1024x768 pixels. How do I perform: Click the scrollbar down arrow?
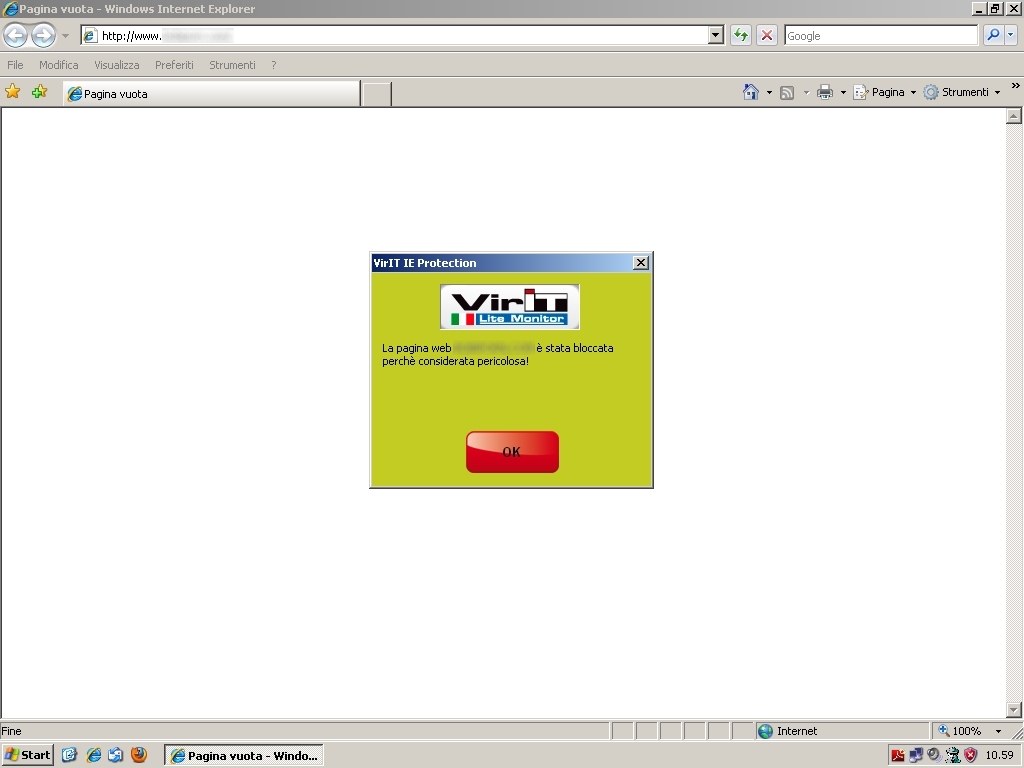tap(1014, 709)
